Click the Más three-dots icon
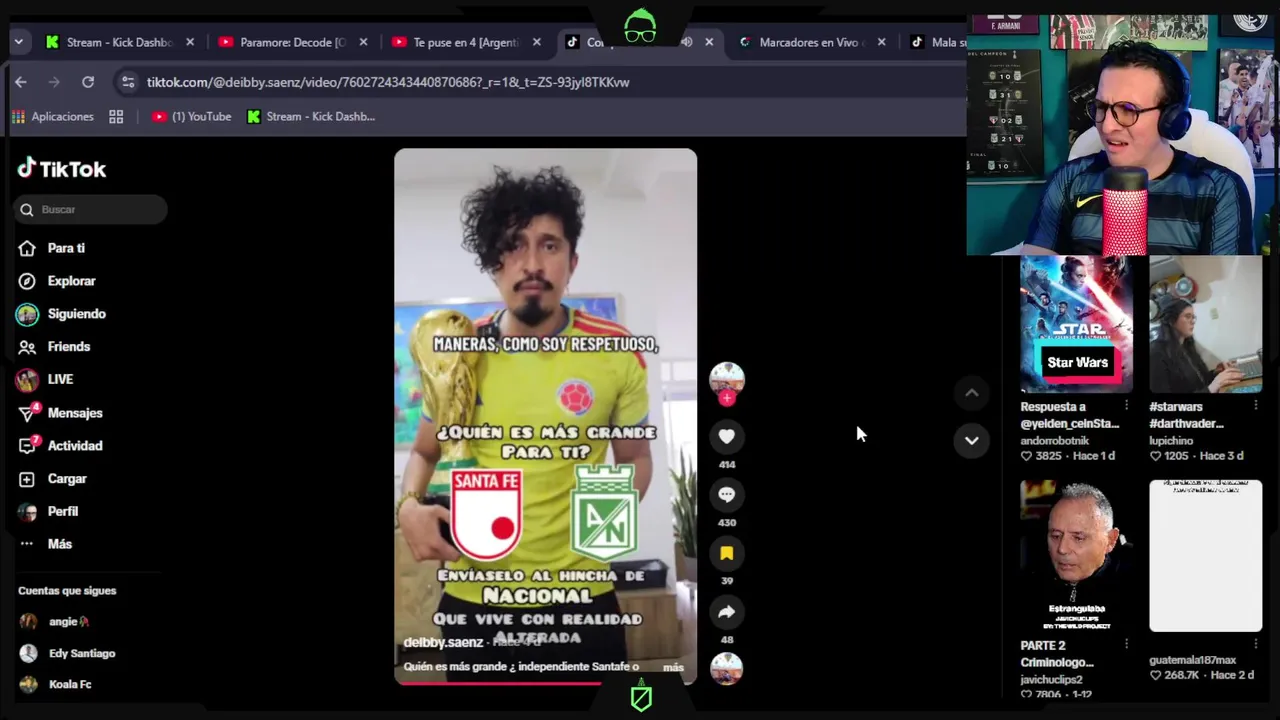 click(x=27, y=544)
